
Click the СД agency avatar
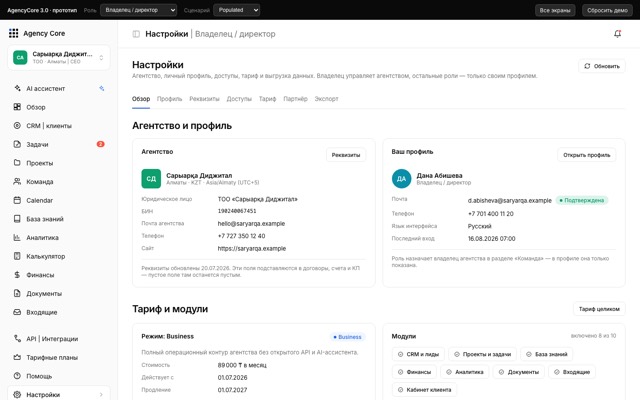[x=151, y=179]
